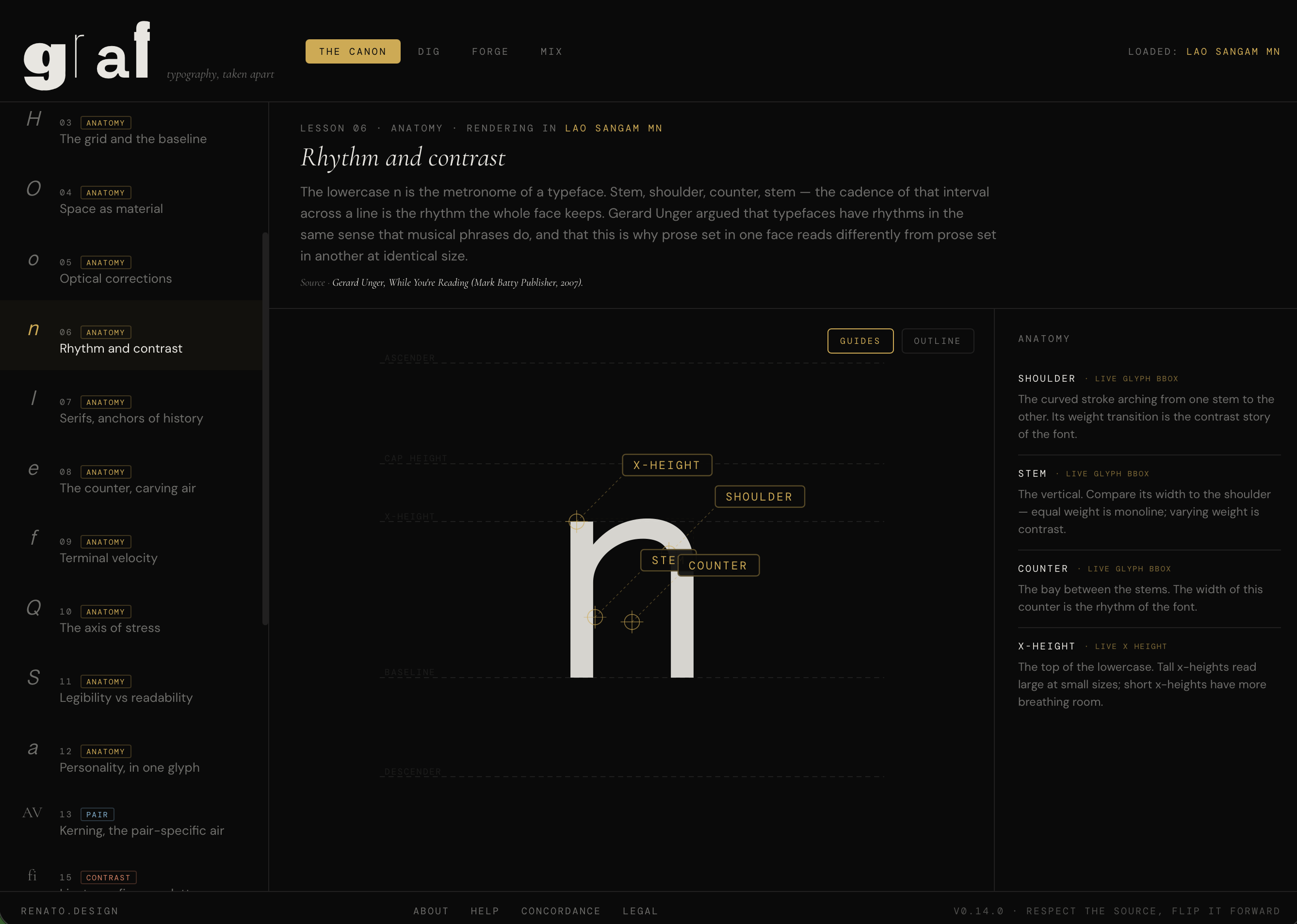Open the CONCORDANCE footer link
The height and width of the screenshot is (924, 1297).
tap(560, 911)
